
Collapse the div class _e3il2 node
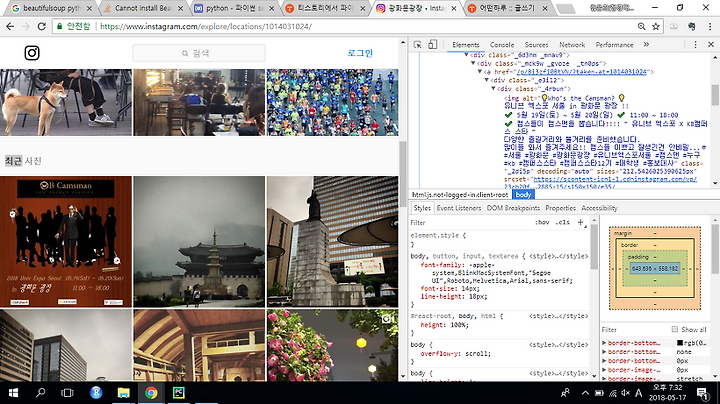point(487,80)
